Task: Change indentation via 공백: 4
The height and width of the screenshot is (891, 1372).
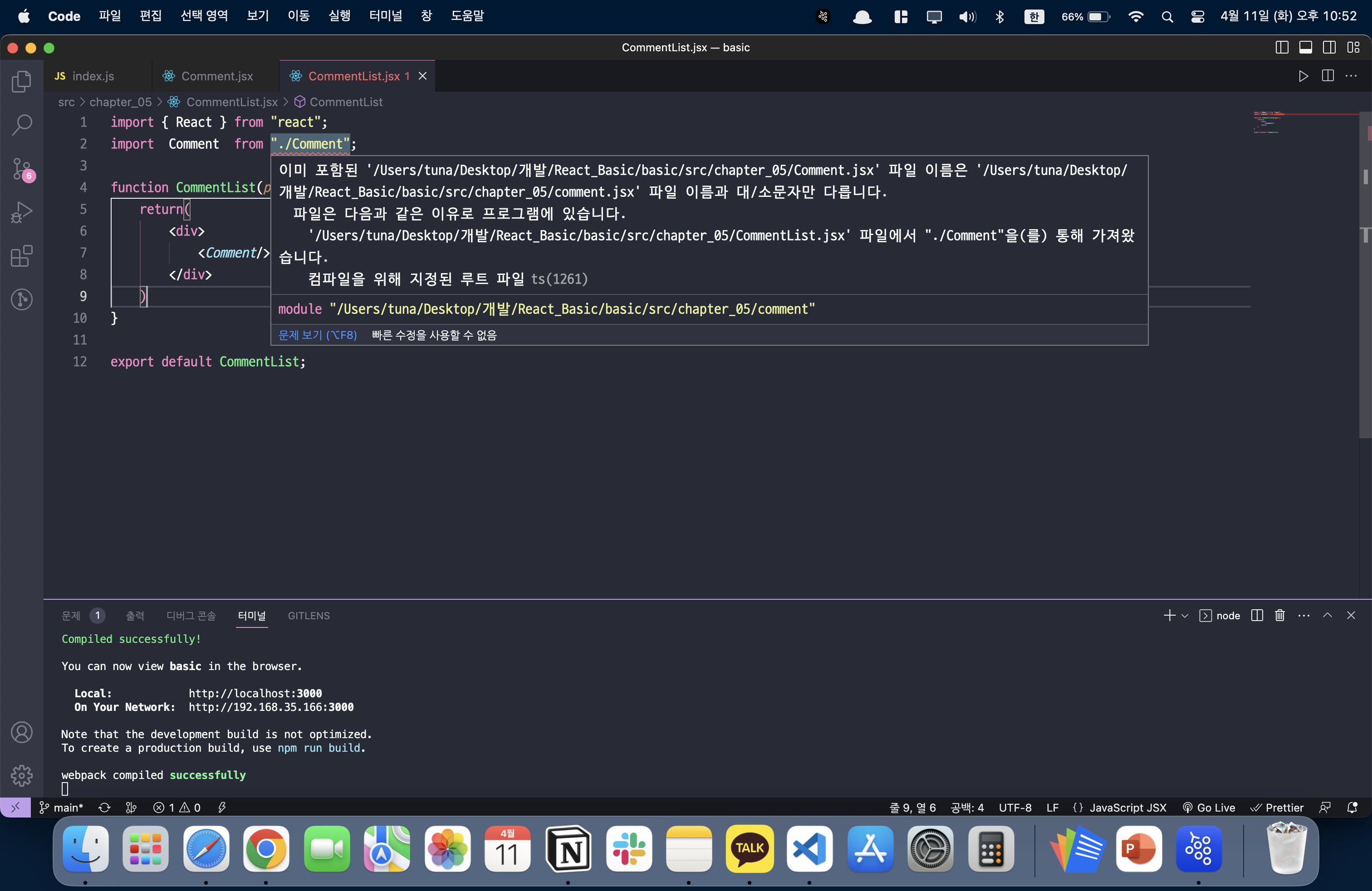Action: tap(967, 808)
